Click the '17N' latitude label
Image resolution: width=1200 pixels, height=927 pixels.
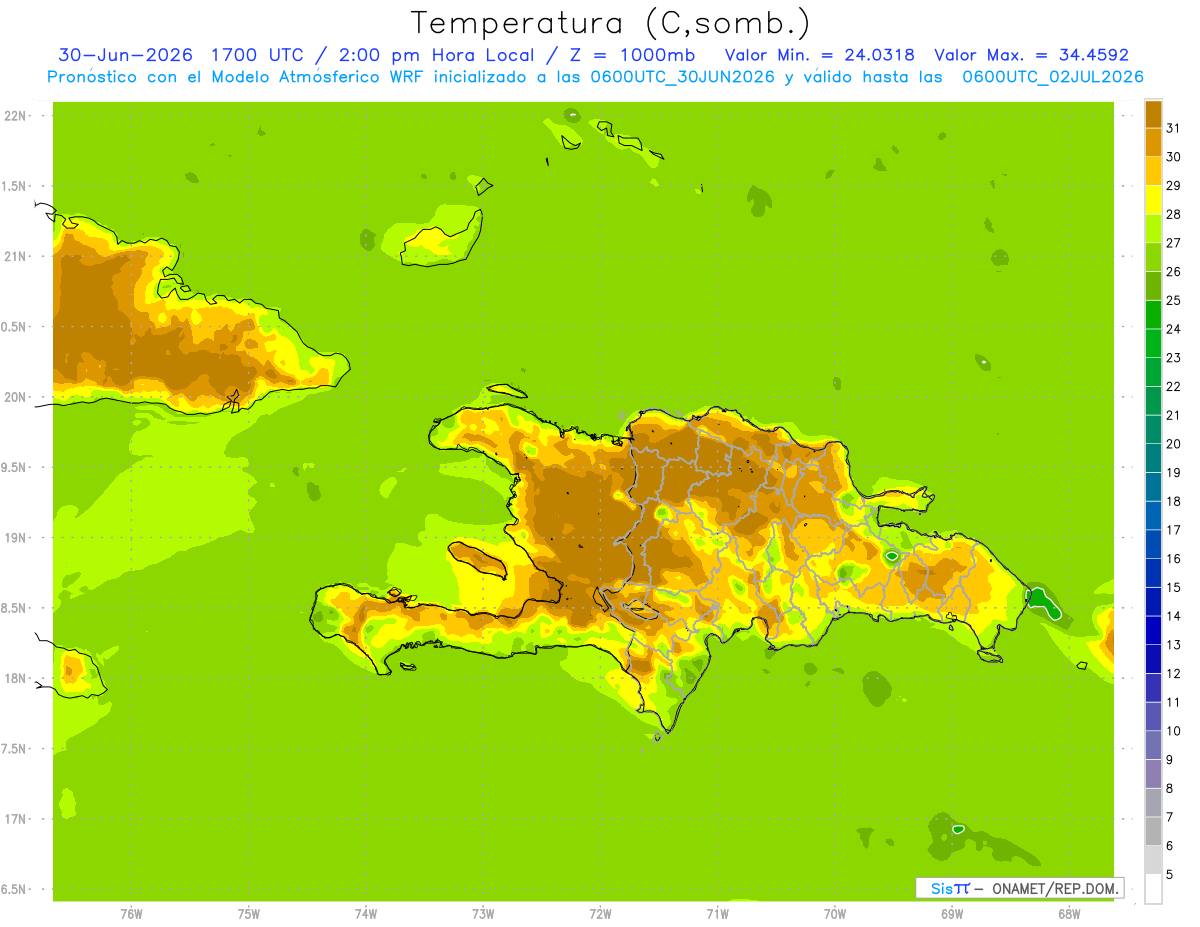pos(14,819)
